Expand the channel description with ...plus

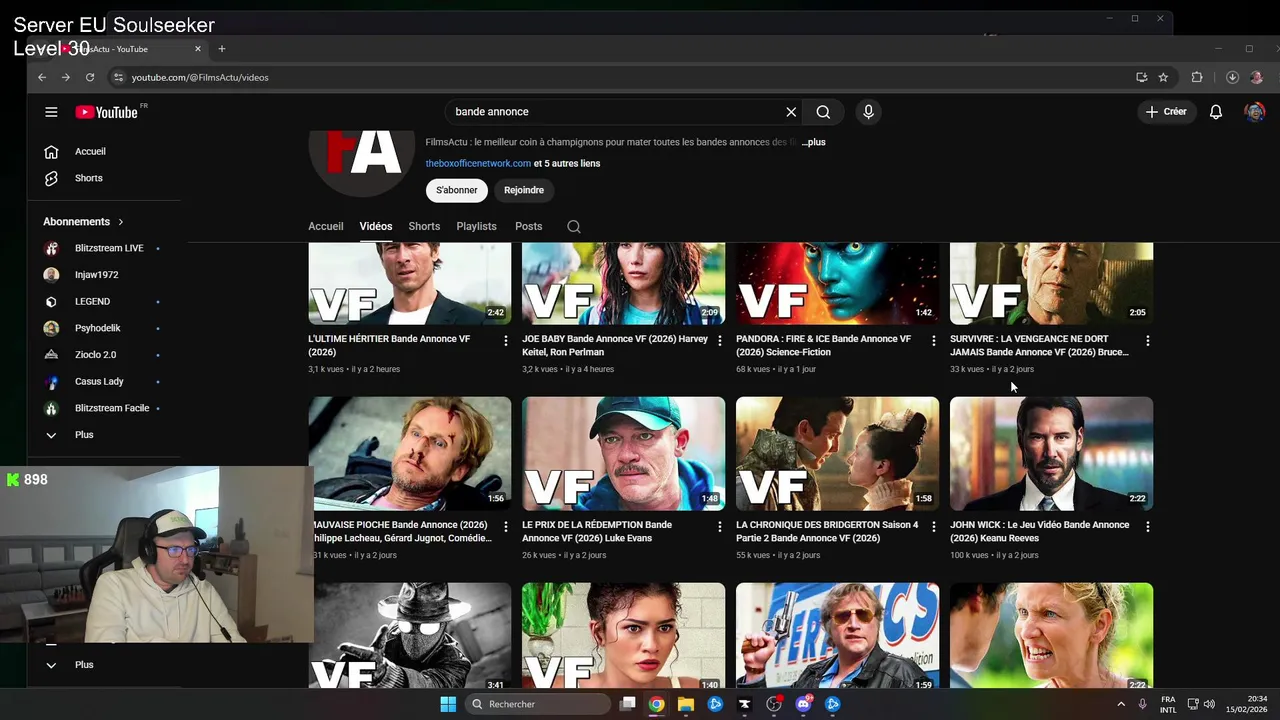coord(814,142)
